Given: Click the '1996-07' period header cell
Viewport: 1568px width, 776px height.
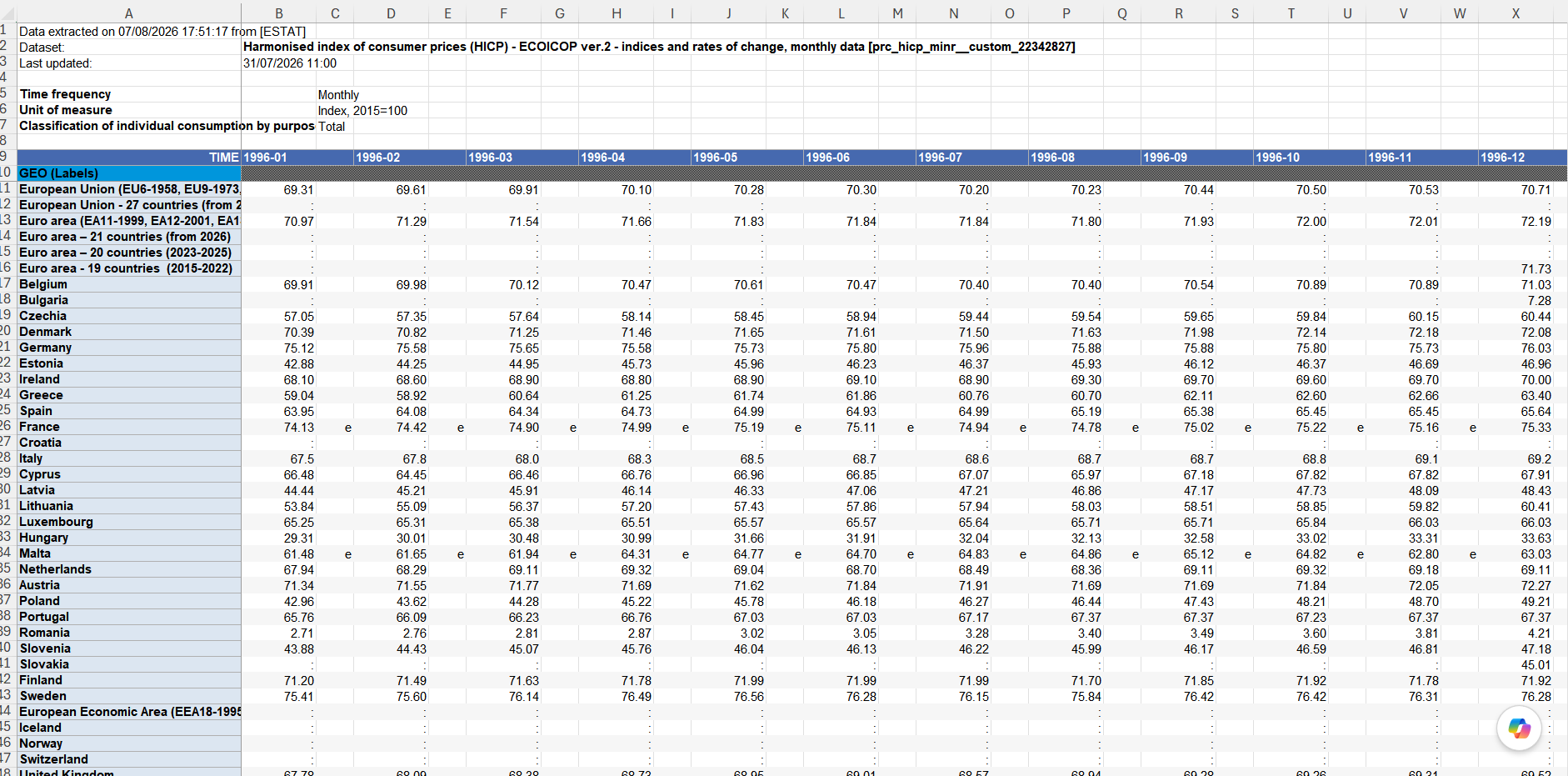Looking at the screenshot, I should pyautogui.click(x=954, y=158).
